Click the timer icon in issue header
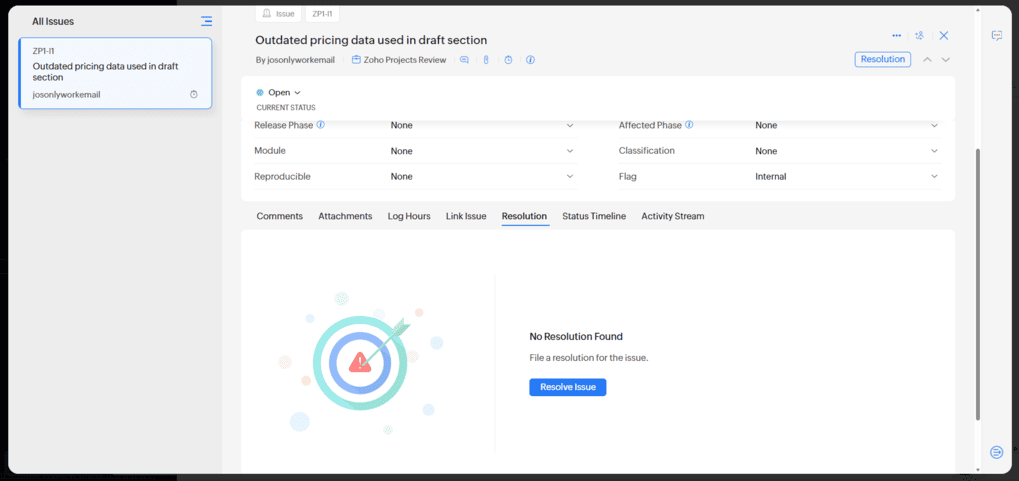 pyautogui.click(x=508, y=60)
